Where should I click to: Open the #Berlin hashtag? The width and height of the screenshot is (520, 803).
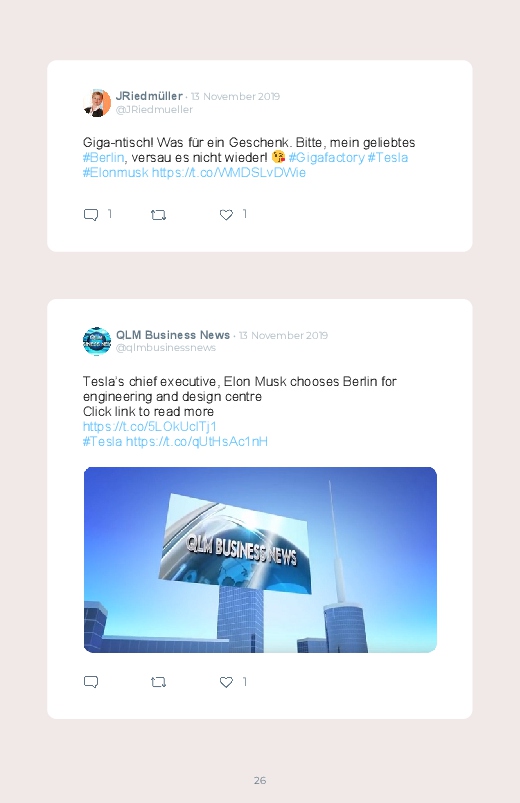103,158
